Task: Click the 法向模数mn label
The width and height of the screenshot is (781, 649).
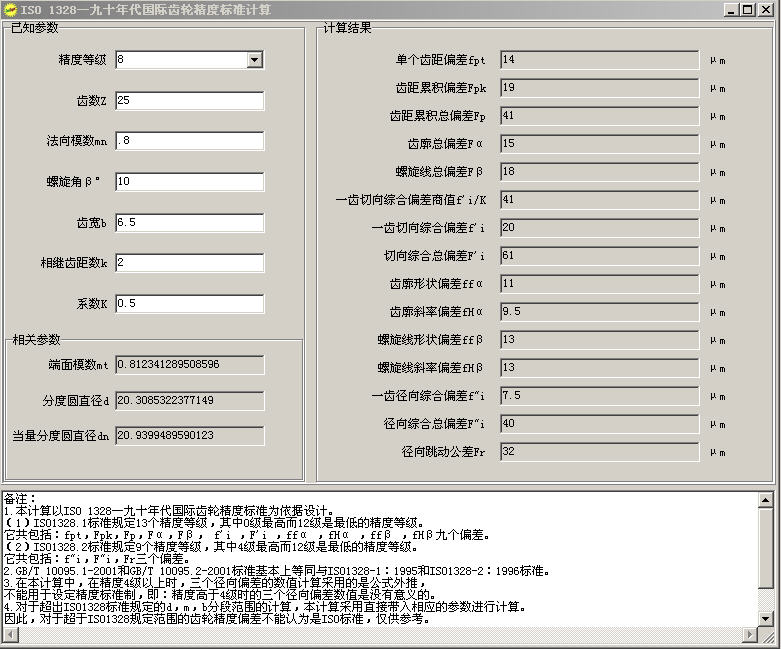Action: pos(77,141)
